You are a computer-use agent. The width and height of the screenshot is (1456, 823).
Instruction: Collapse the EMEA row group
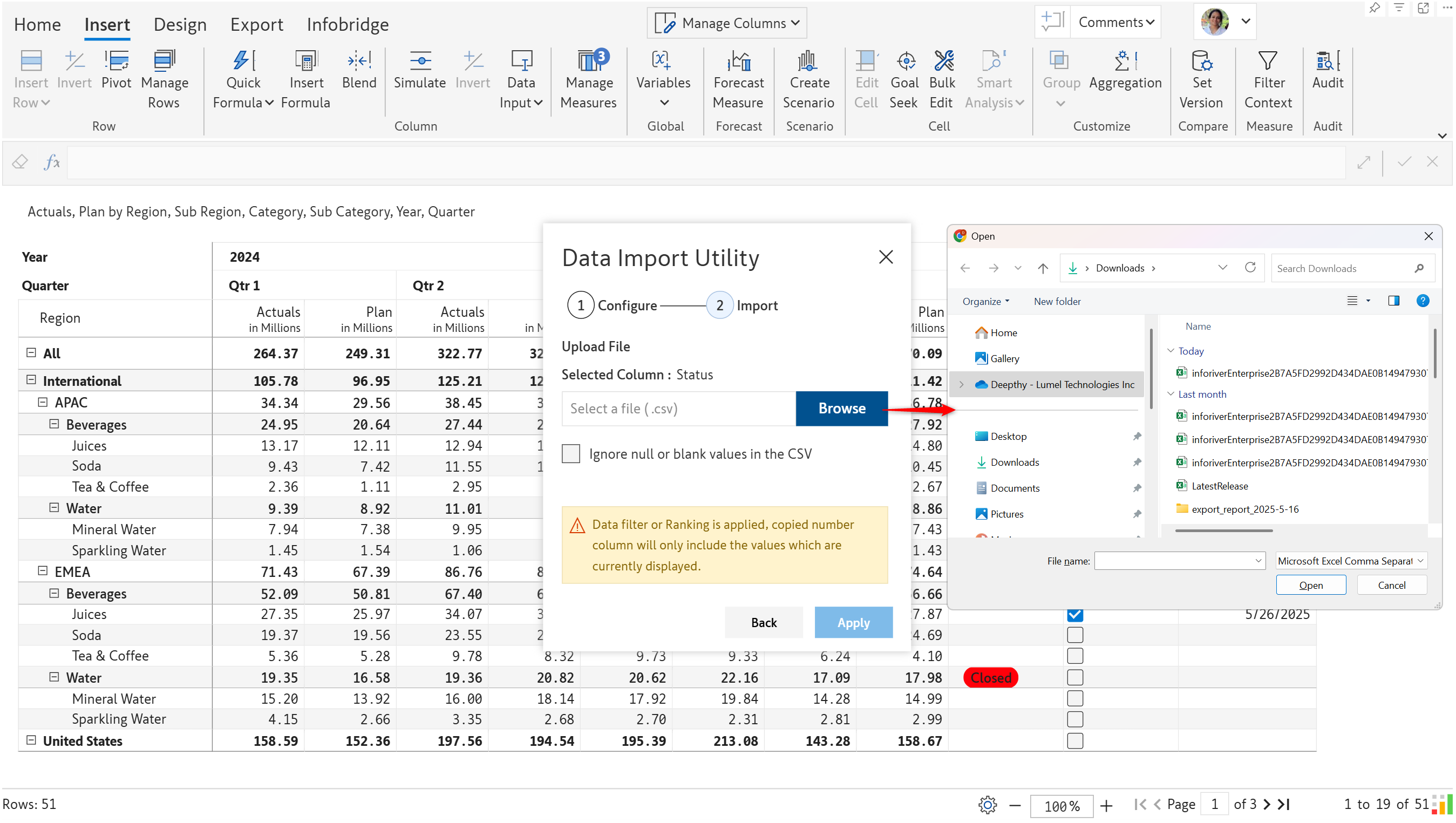[x=43, y=571]
